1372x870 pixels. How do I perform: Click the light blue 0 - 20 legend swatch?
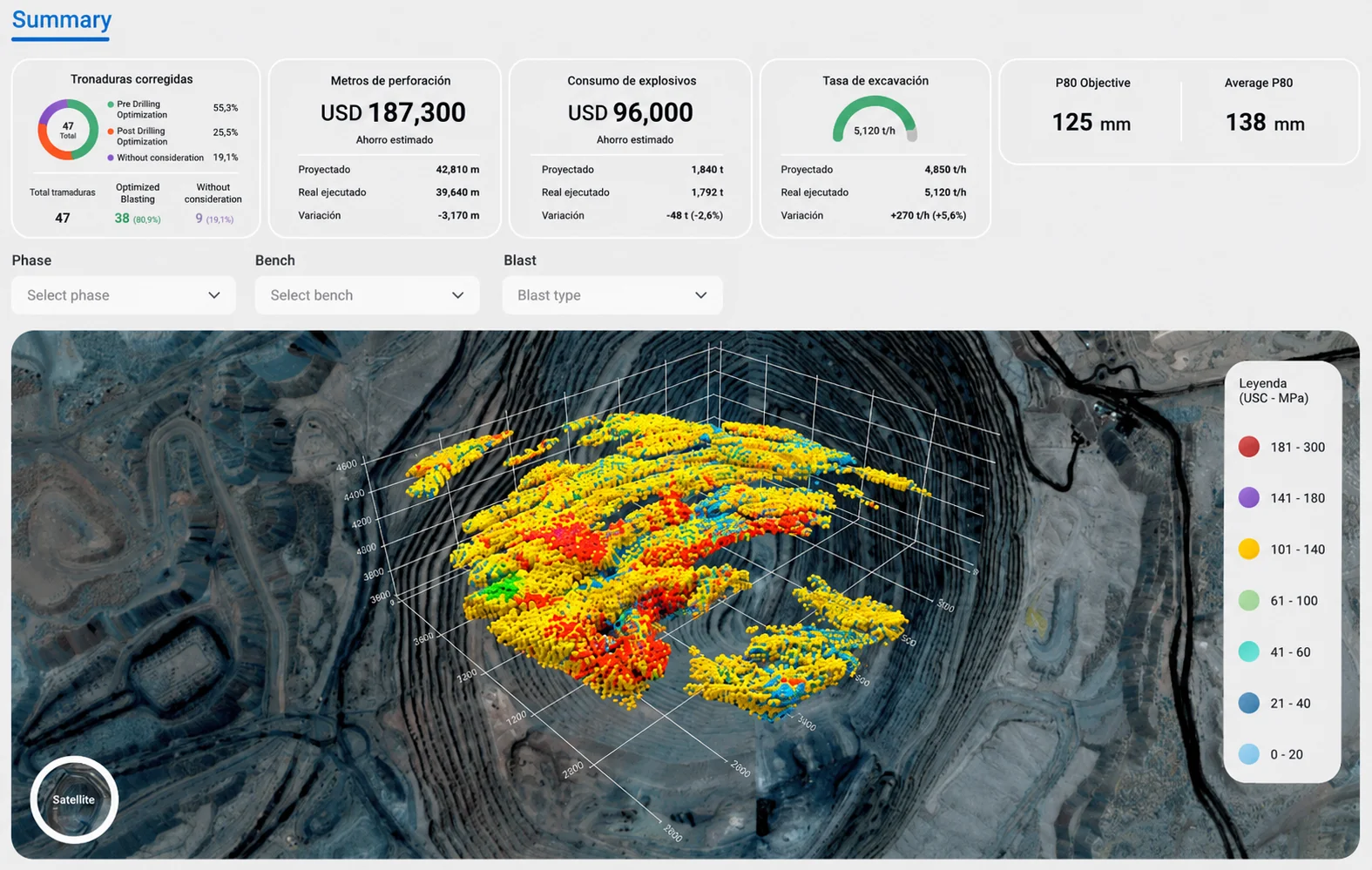click(1248, 754)
